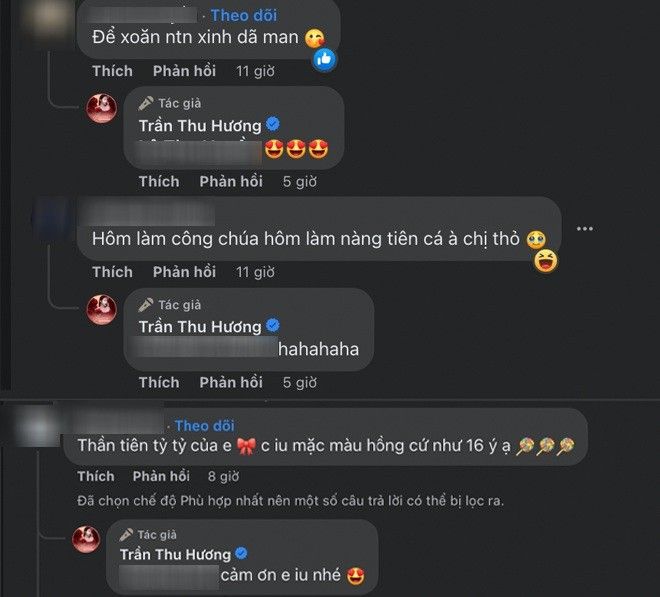Image resolution: width=660 pixels, height=597 pixels.
Task: Reply to the hahahaha author reply
Action: click(x=231, y=382)
